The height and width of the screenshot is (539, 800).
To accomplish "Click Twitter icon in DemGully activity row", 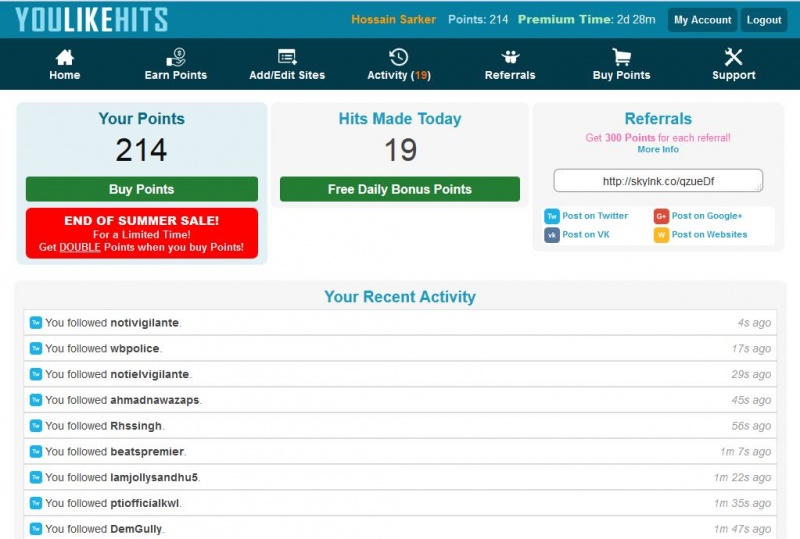I will 36,529.
